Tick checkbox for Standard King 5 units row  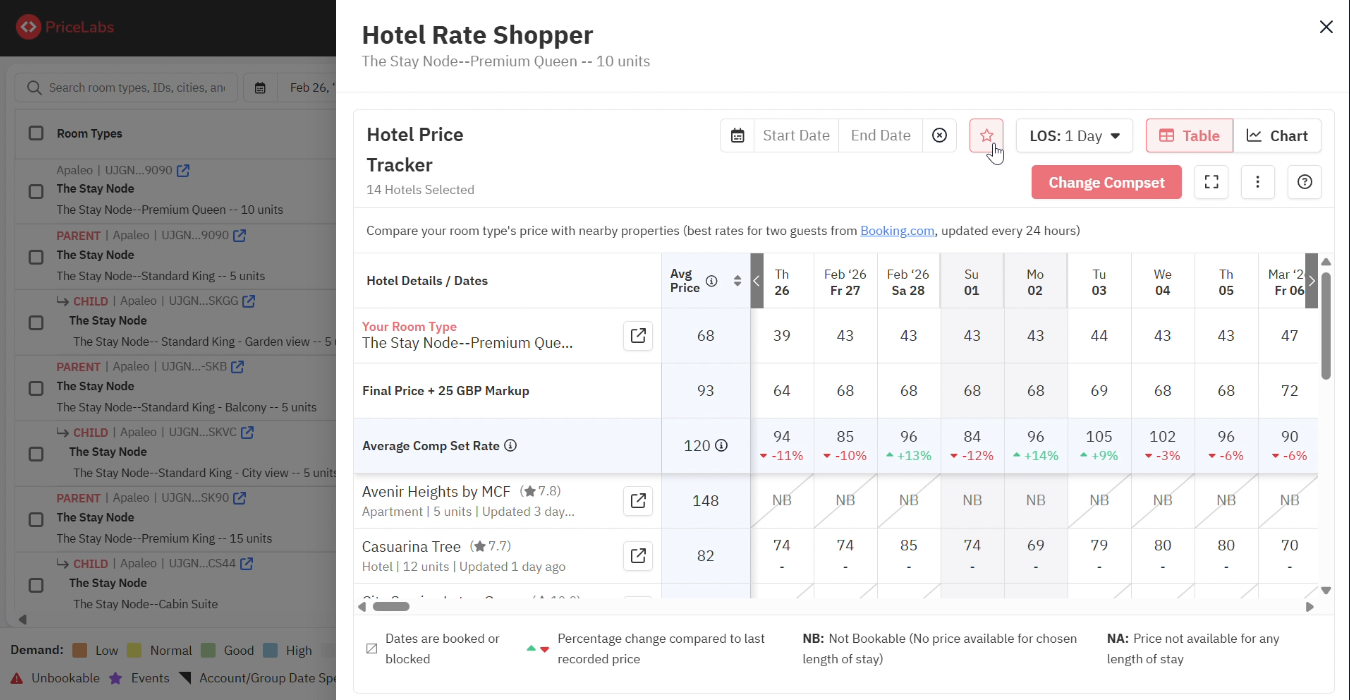click(x=36, y=257)
